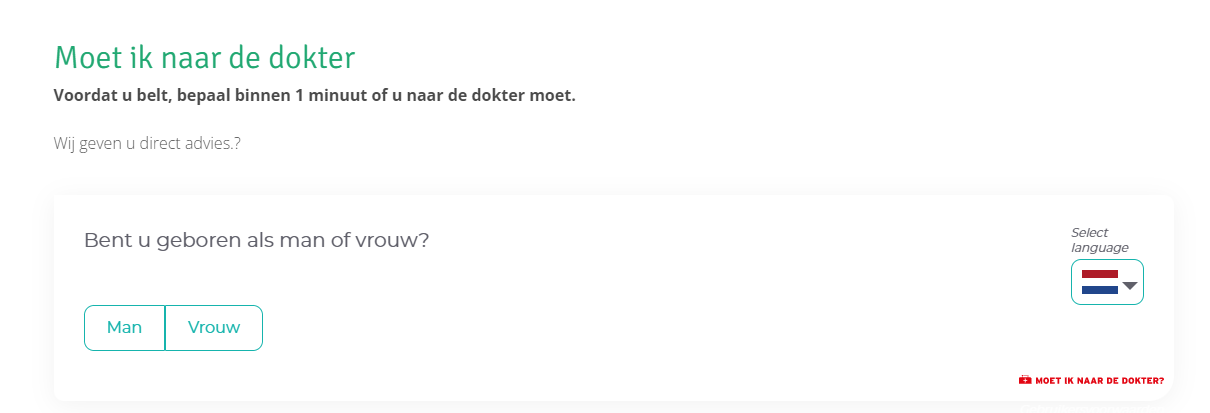This screenshot has width=1210, height=413.
Task: Open the language selector arrow
Action: (x=1131, y=285)
